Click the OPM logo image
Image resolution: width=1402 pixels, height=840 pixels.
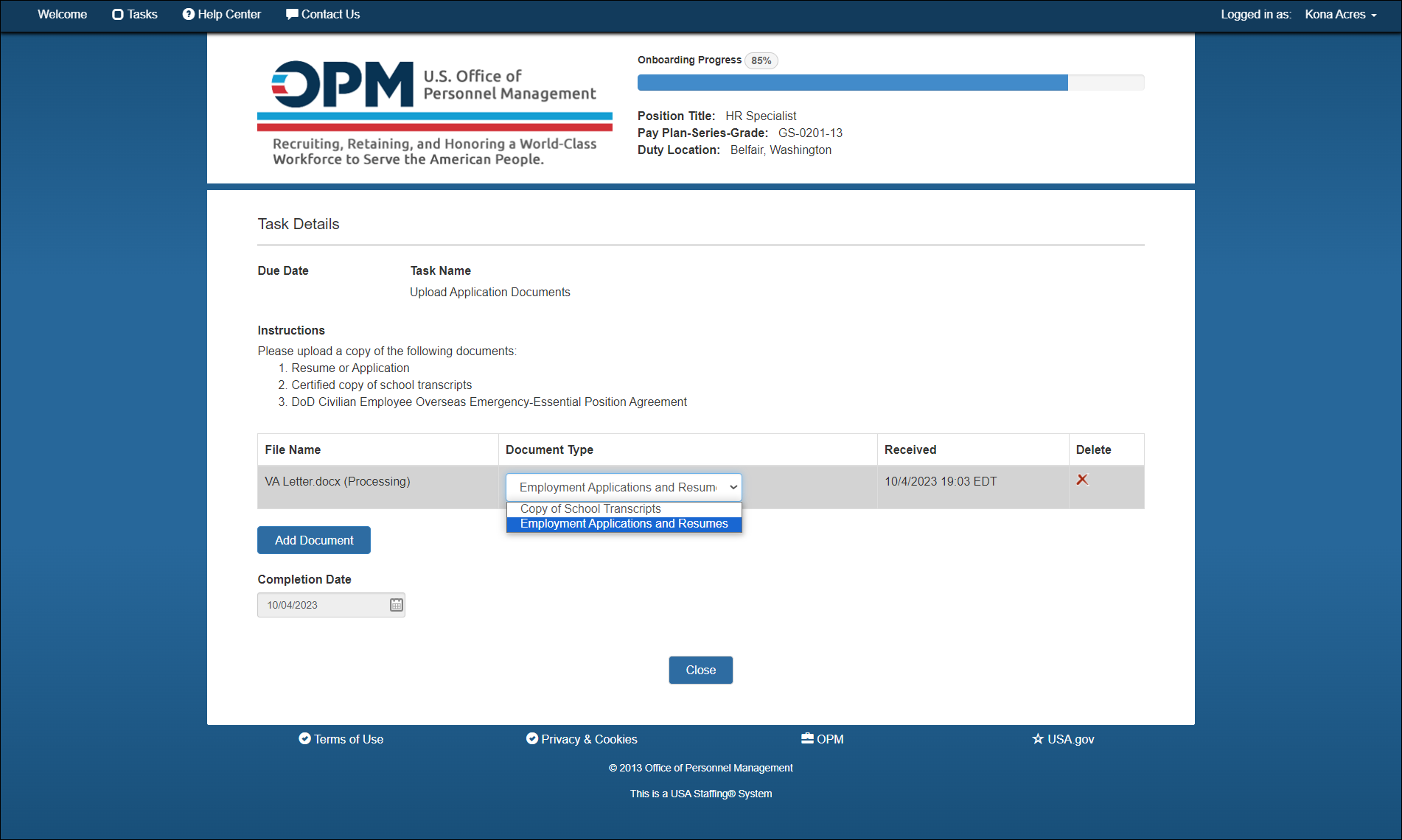click(435, 113)
